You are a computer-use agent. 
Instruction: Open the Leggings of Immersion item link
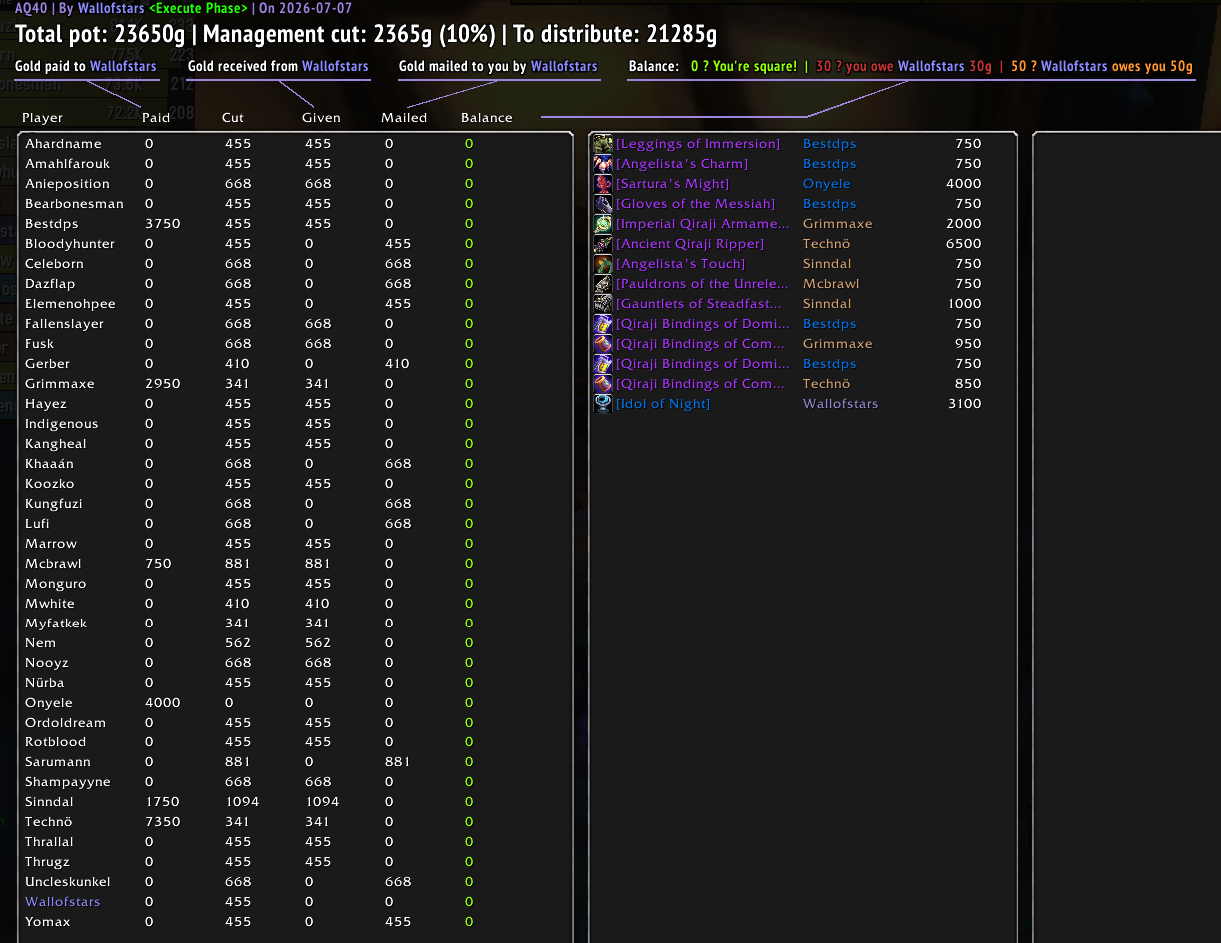[698, 144]
